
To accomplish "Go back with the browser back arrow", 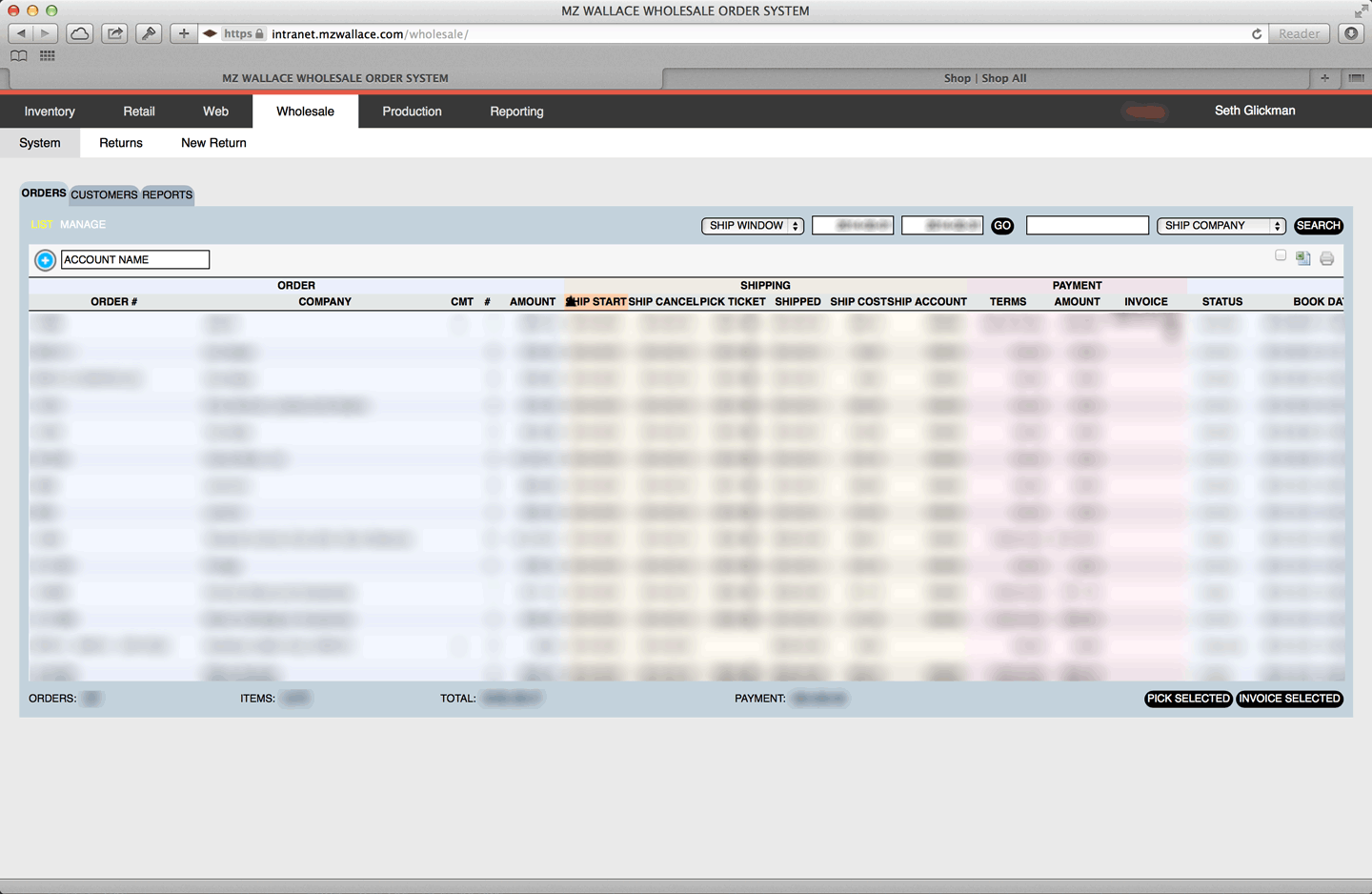I will [x=21, y=33].
